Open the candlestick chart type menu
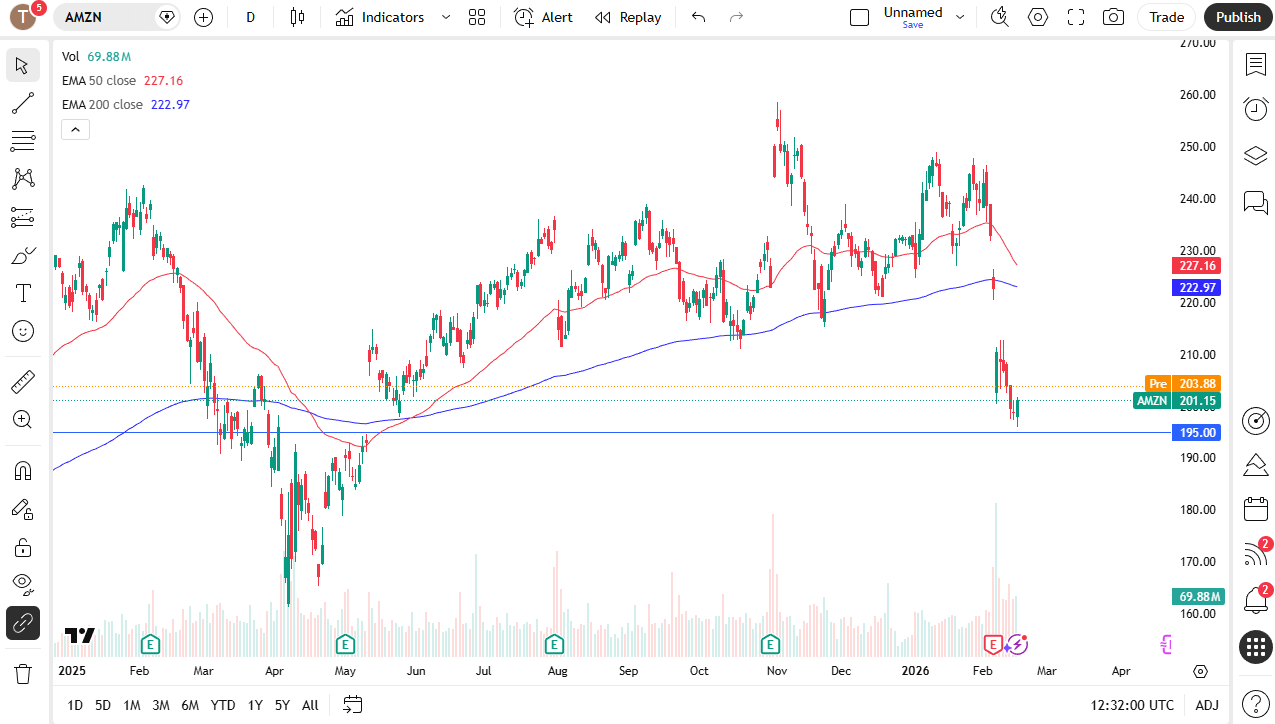 point(296,17)
